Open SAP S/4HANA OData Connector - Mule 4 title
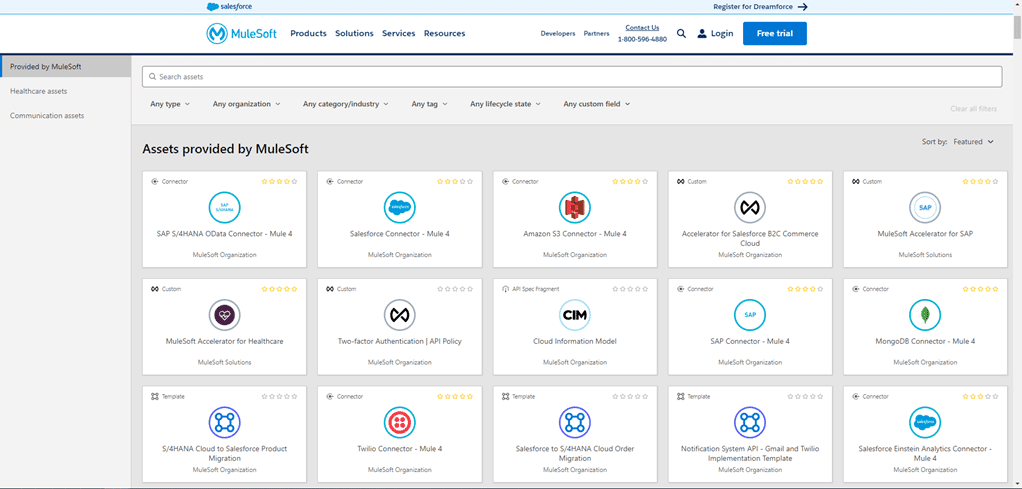The image size is (1022, 489). tap(224, 233)
